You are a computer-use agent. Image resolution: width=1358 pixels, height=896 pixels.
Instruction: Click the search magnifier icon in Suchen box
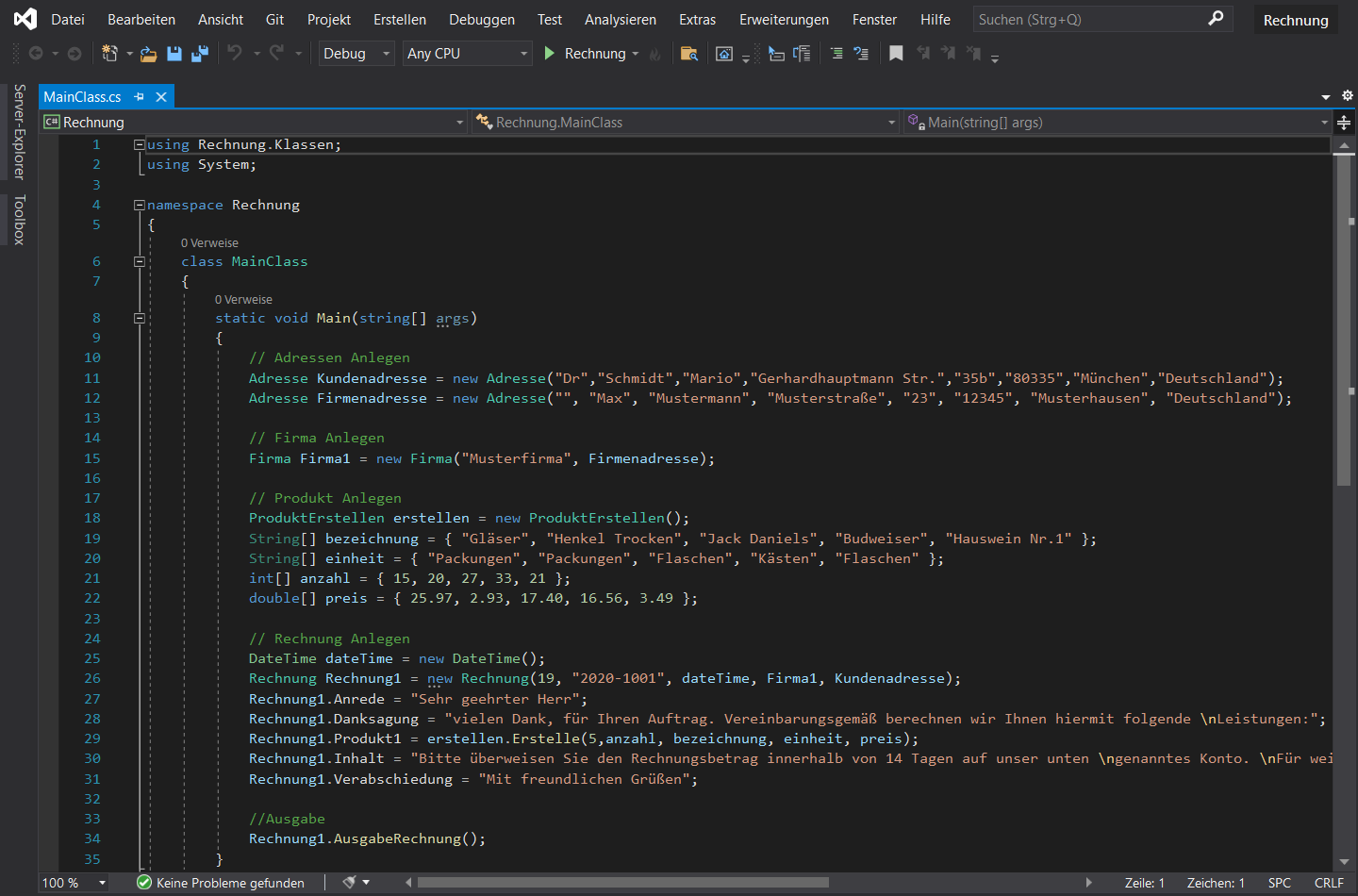tap(1216, 18)
